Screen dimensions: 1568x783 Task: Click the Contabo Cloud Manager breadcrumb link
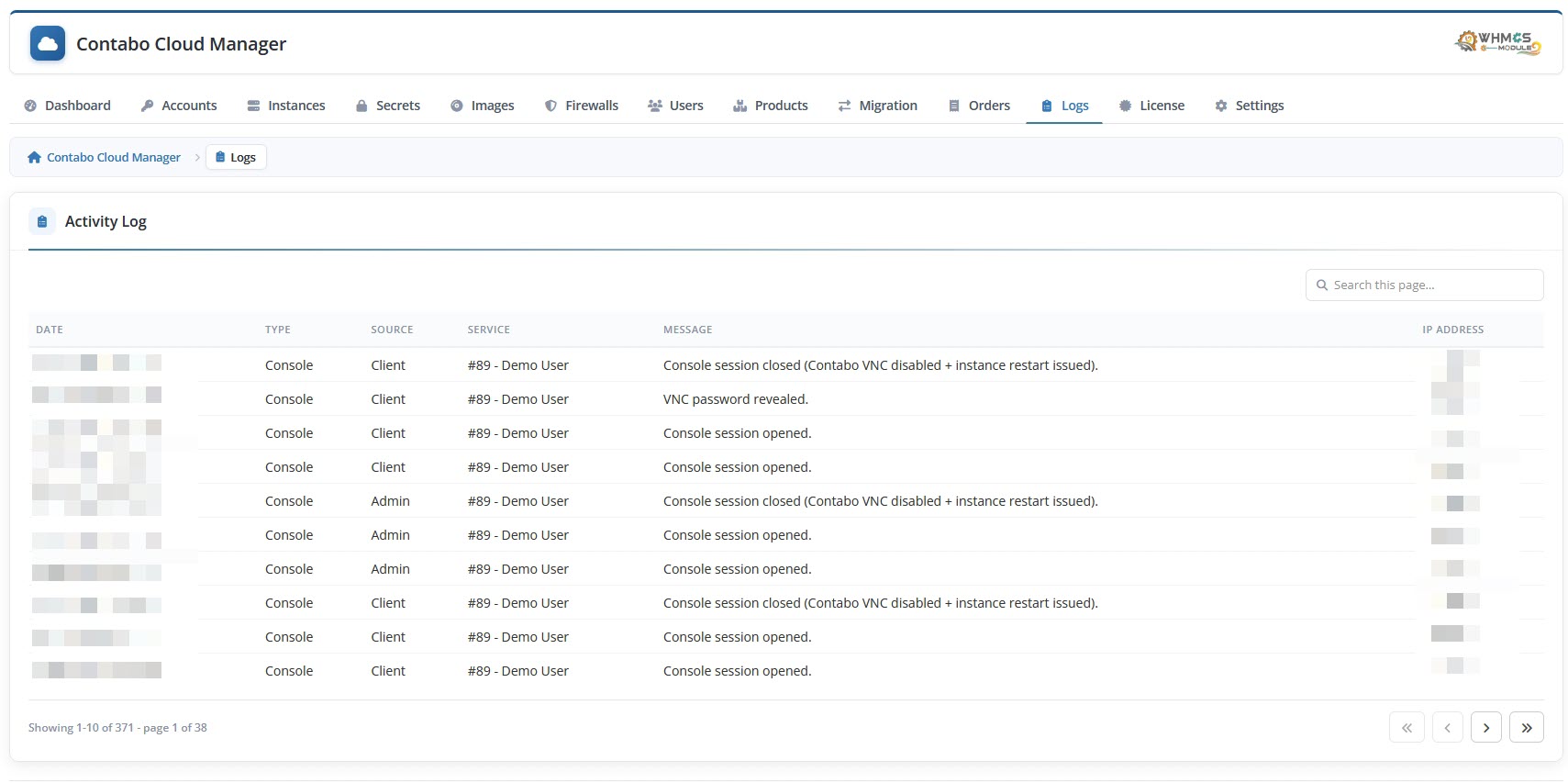click(104, 157)
